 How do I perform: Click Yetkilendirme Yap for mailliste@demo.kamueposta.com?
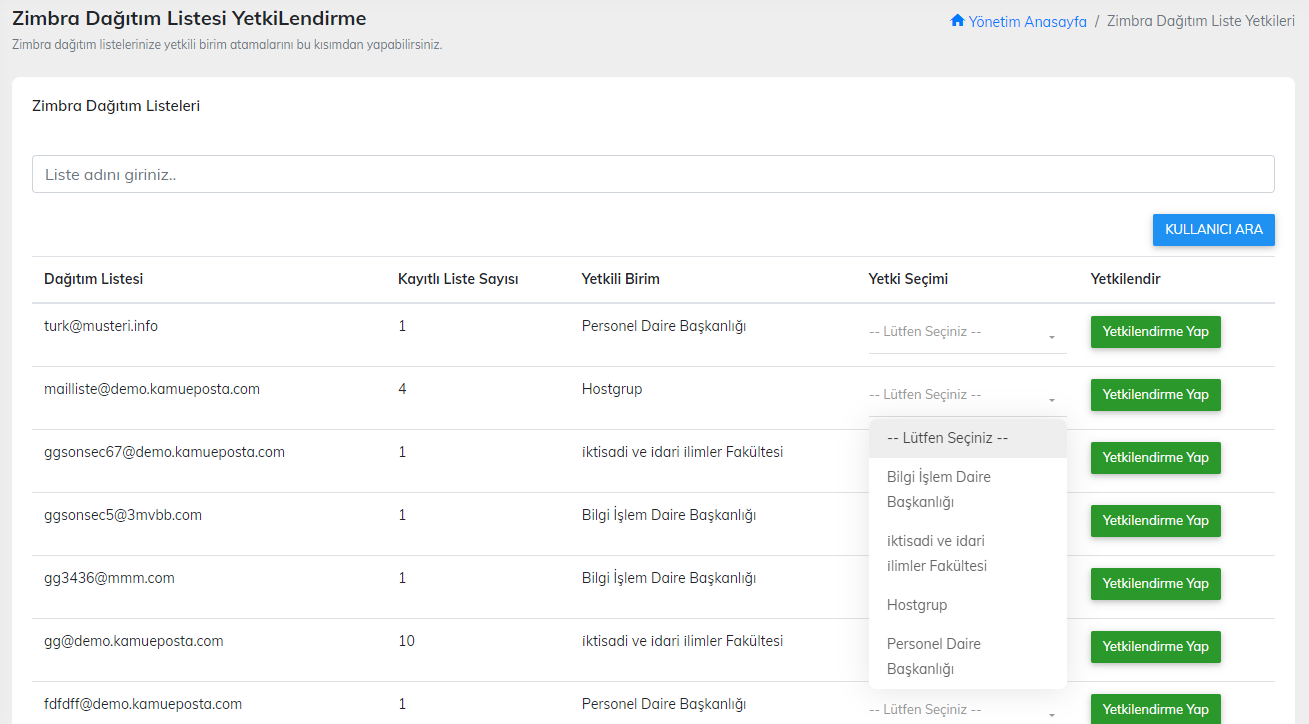[x=1155, y=395]
